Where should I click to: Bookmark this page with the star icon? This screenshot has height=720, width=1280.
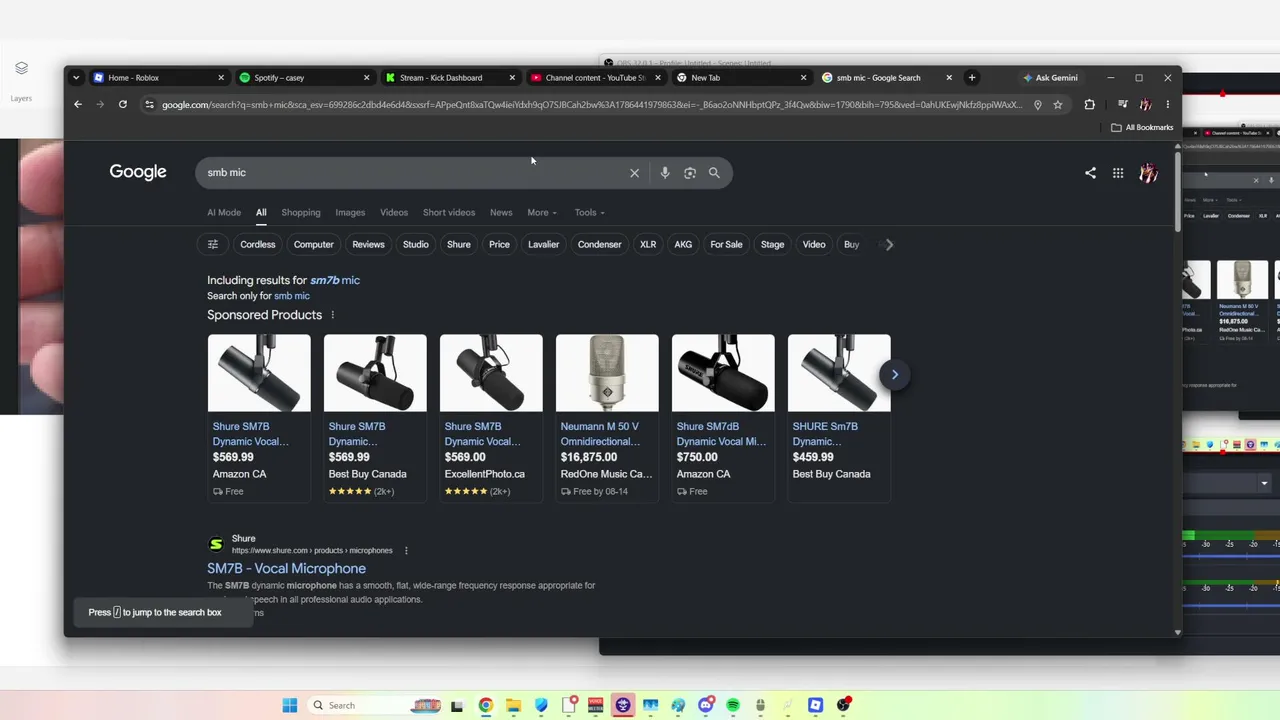click(1058, 105)
